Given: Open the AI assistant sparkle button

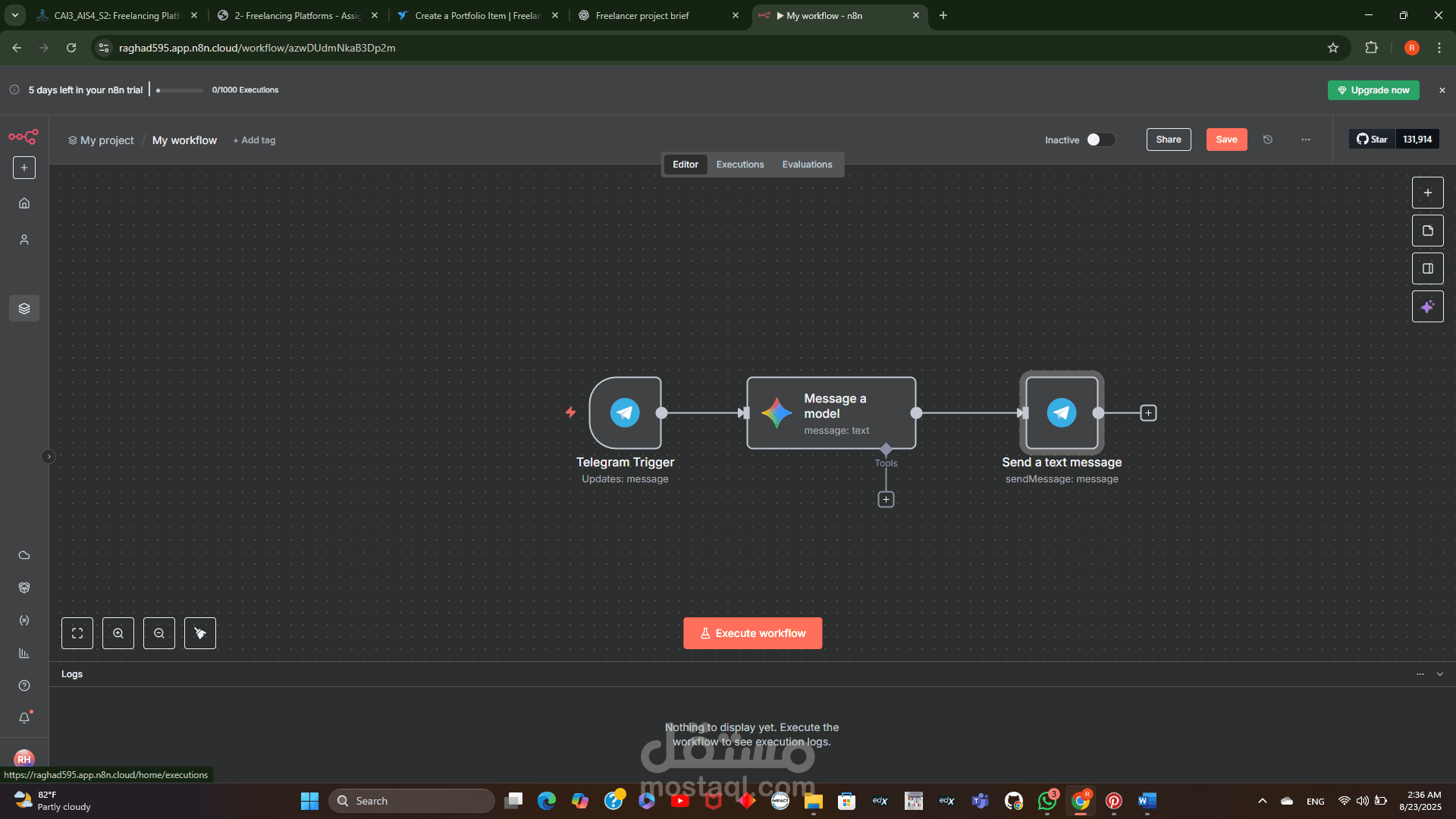Looking at the screenshot, I should [1427, 306].
